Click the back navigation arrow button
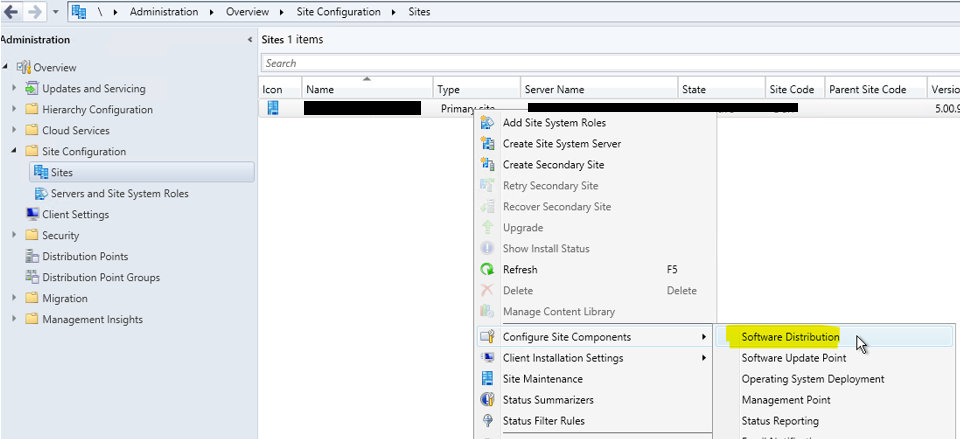 pos(10,12)
